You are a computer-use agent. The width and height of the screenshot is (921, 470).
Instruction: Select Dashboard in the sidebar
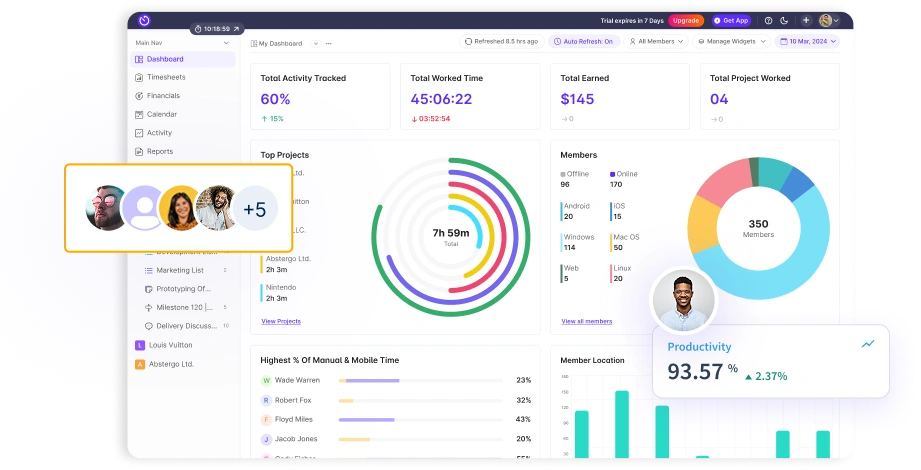coord(165,59)
